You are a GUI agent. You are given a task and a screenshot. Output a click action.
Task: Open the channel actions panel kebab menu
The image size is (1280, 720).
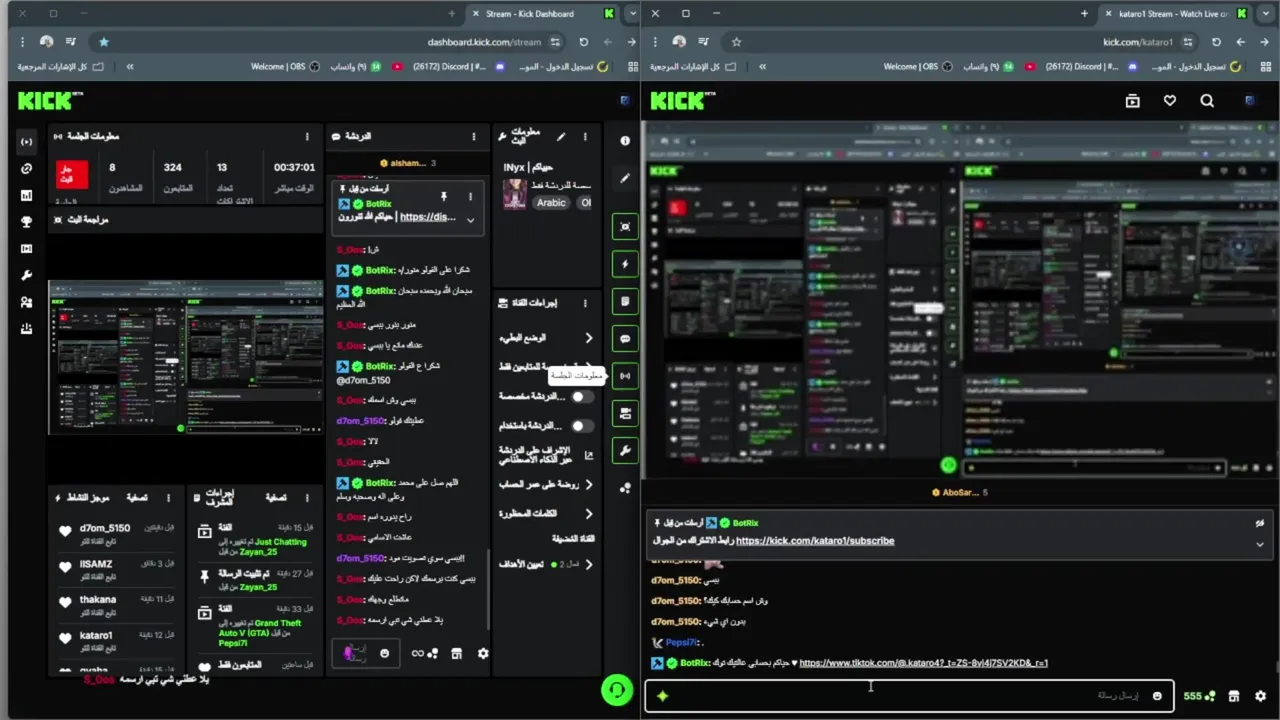[x=585, y=303]
